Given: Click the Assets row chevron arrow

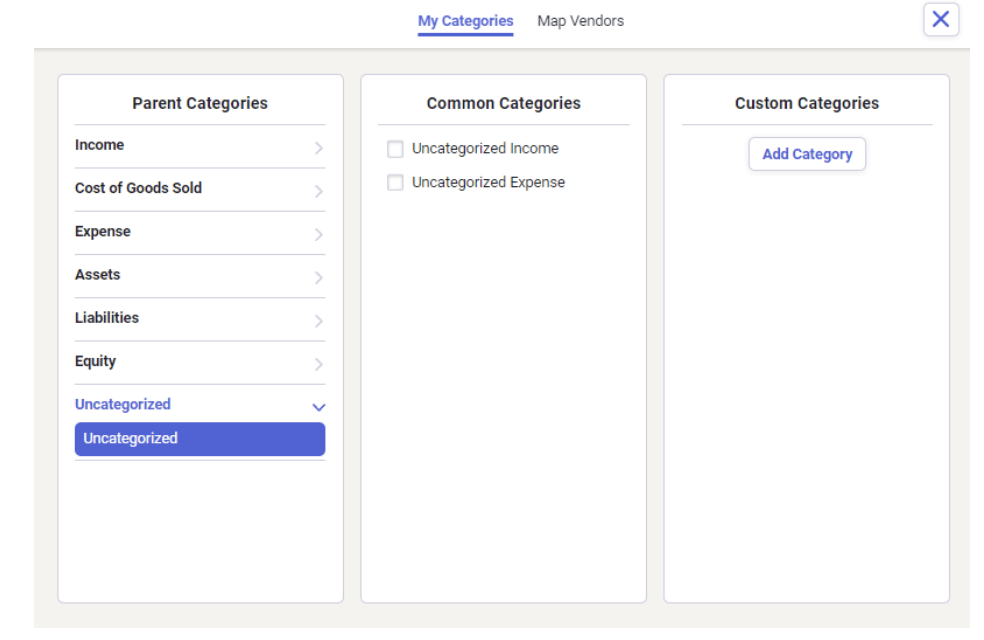Looking at the screenshot, I should coord(319,278).
